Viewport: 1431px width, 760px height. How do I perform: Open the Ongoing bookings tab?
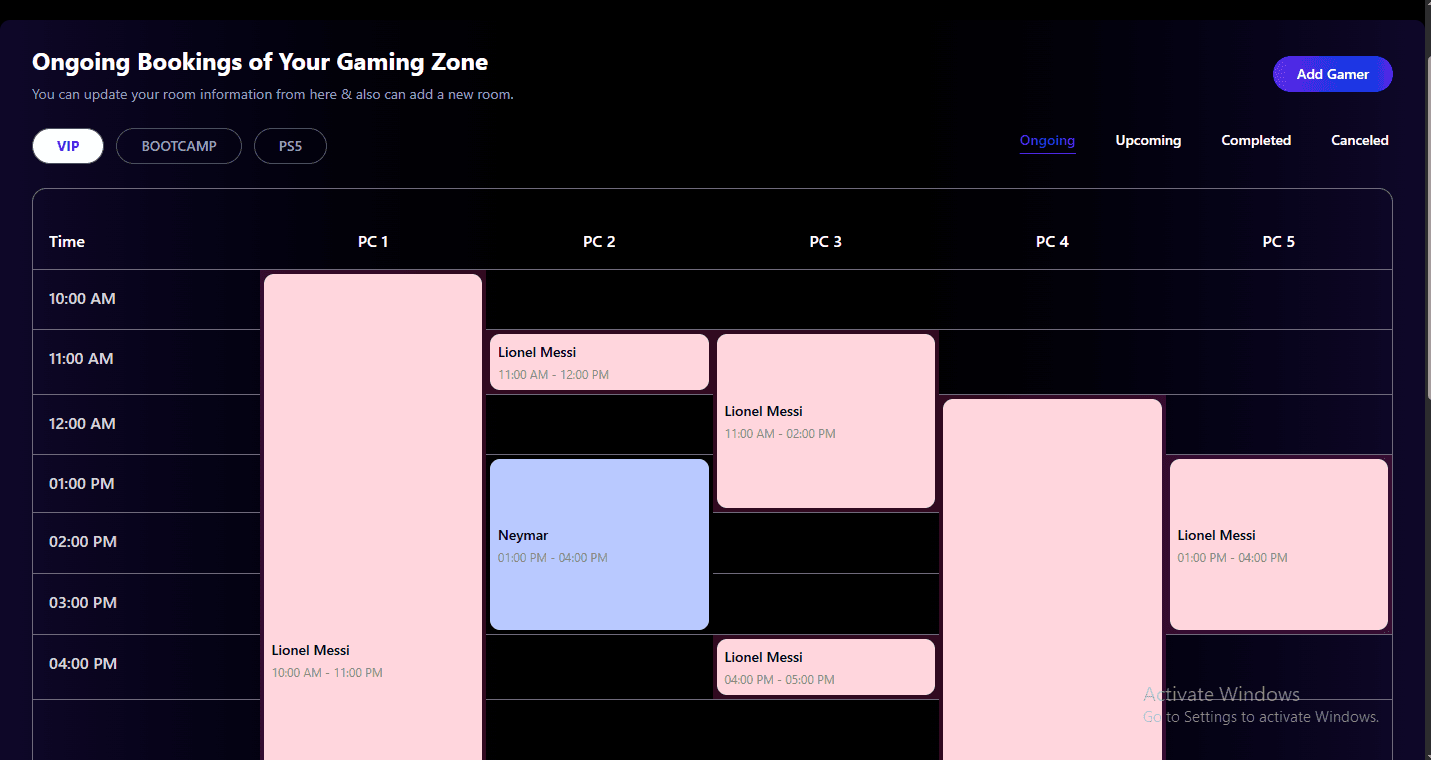[1047, 140]
